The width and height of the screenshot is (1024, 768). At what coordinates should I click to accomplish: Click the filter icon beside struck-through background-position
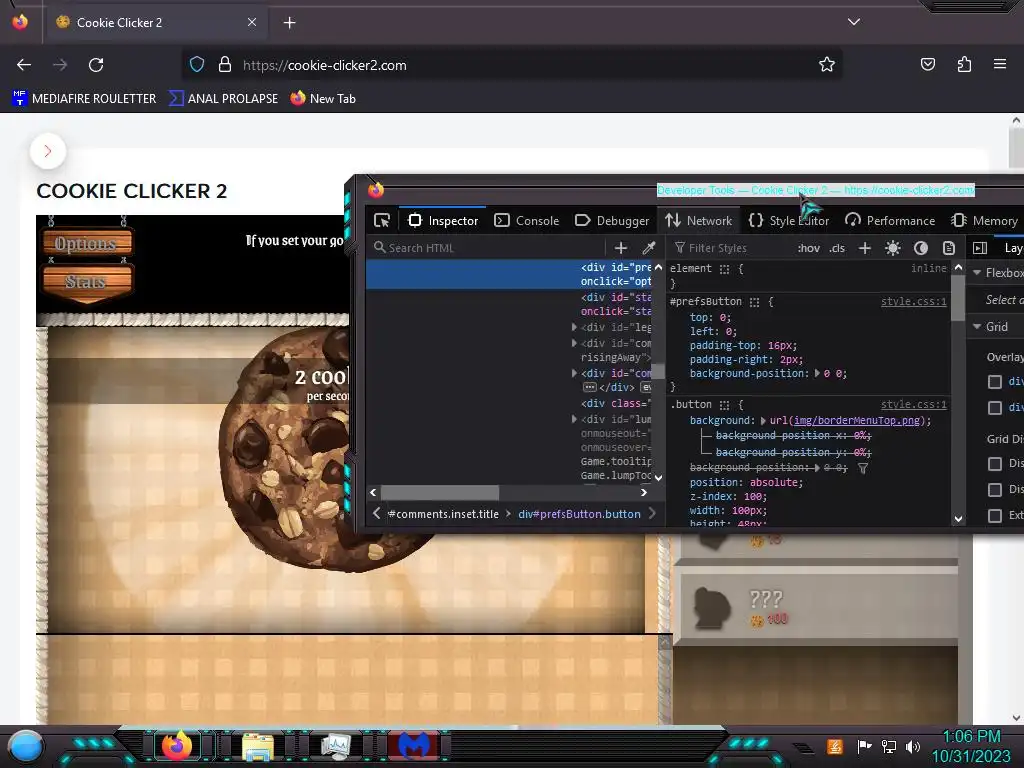(x=863, y=468)
